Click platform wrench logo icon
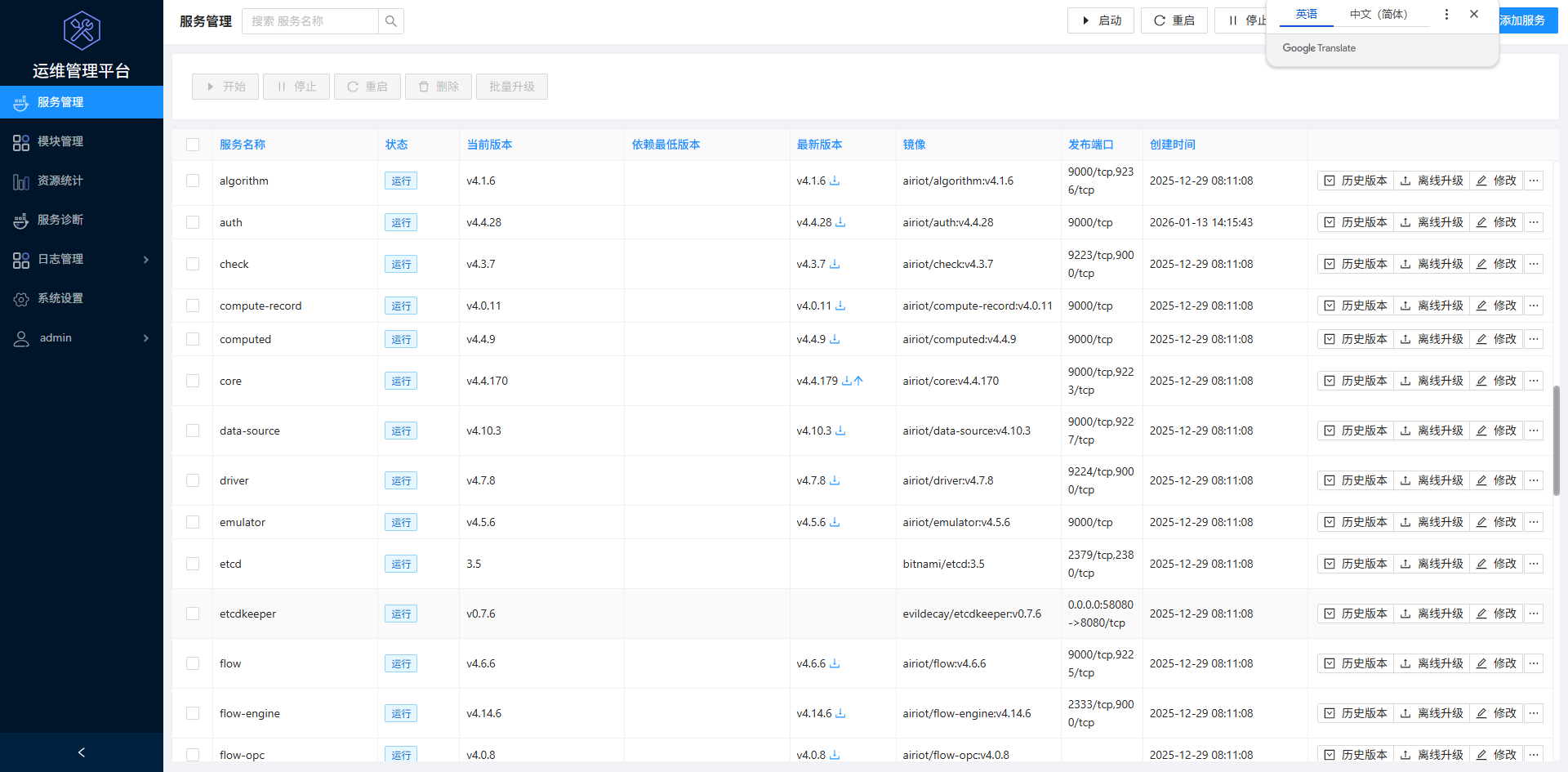 82,31
